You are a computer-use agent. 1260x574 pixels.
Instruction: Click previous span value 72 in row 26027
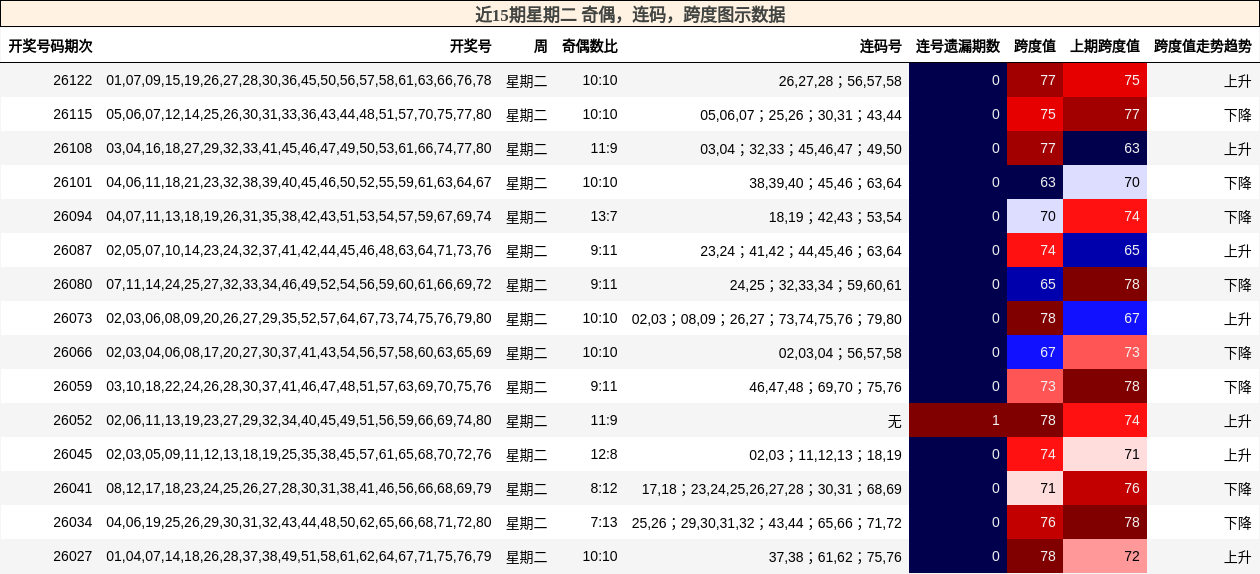click(1105, 556)
